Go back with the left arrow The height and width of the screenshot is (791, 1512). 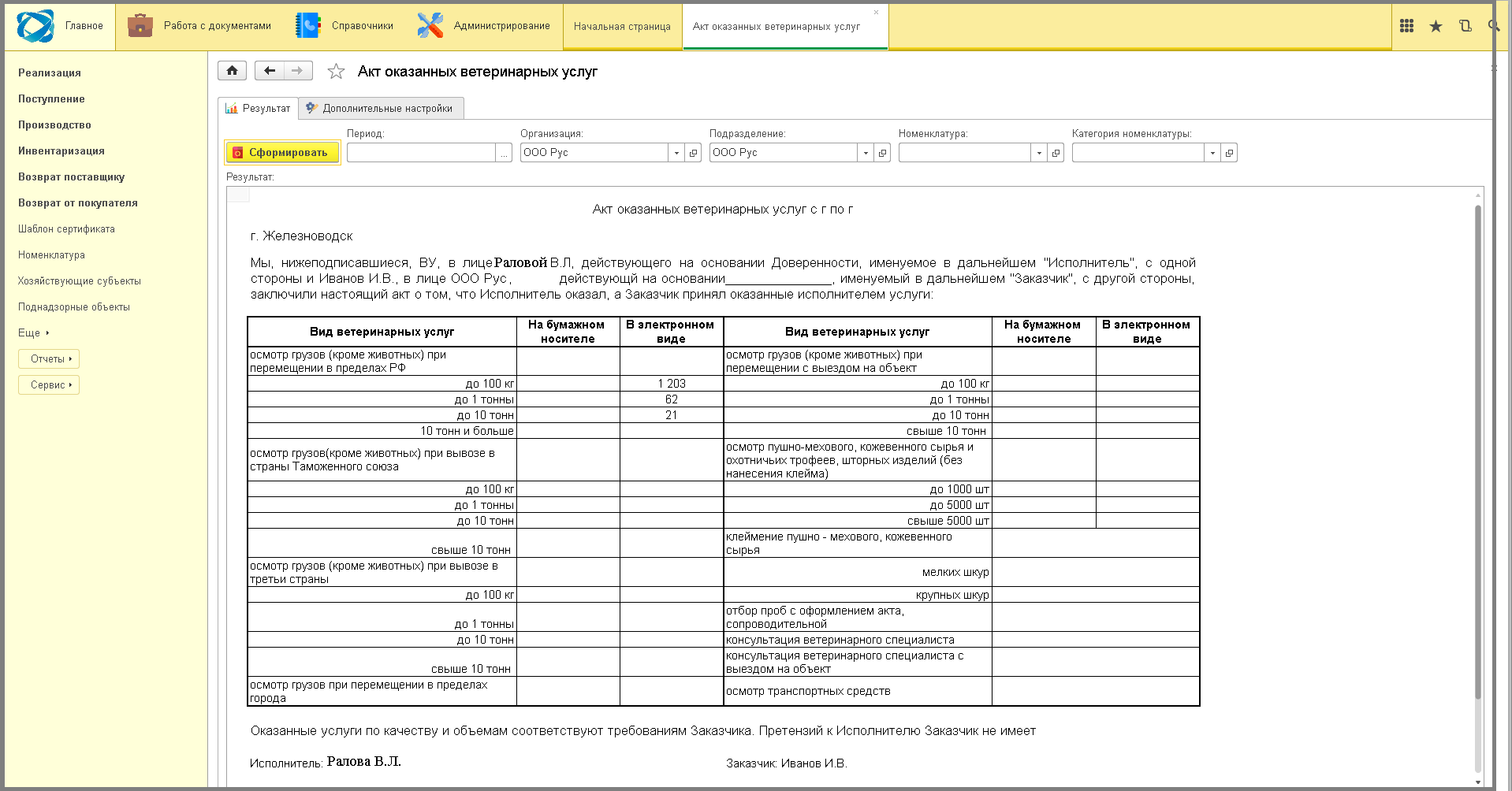click(x=270, y=71)
